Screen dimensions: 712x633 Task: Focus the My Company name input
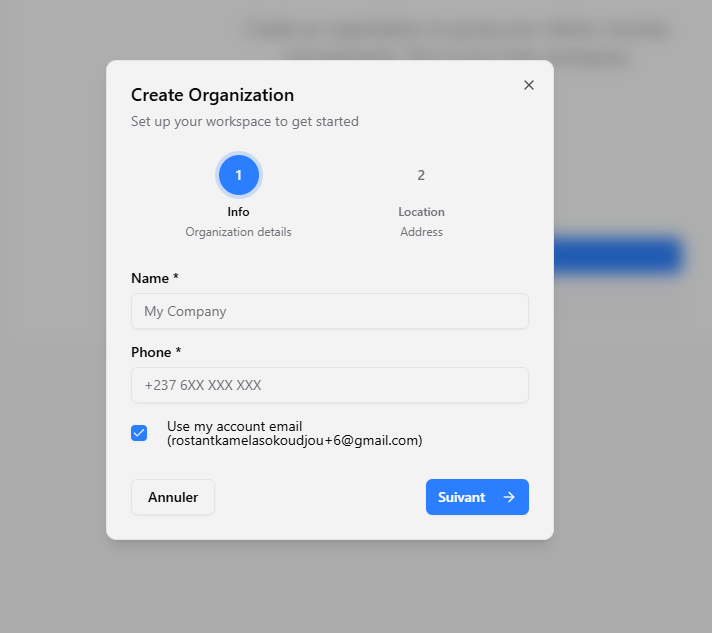coord(329,311)
